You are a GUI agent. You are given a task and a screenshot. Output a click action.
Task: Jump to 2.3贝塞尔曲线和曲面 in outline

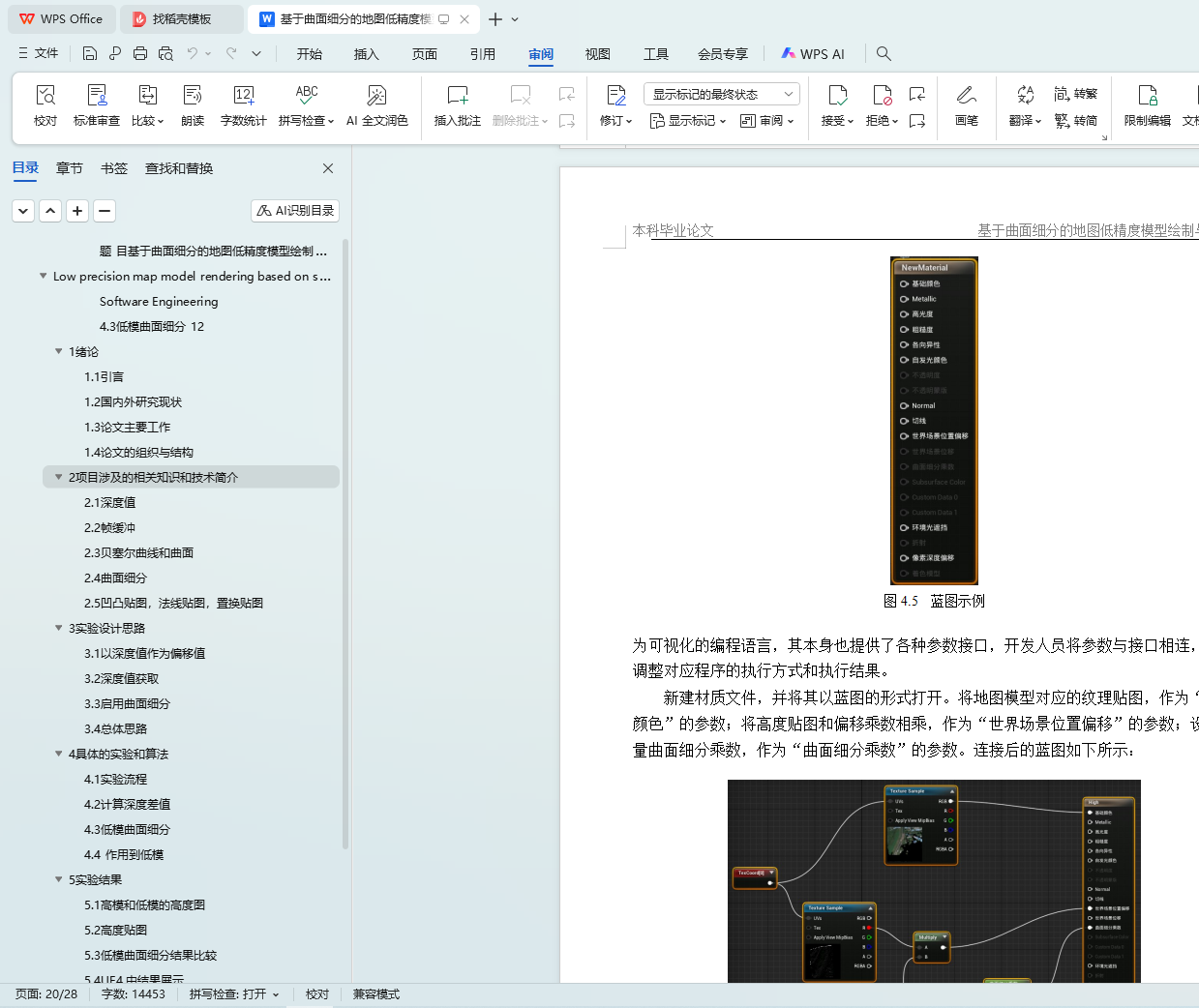[139, 553]
